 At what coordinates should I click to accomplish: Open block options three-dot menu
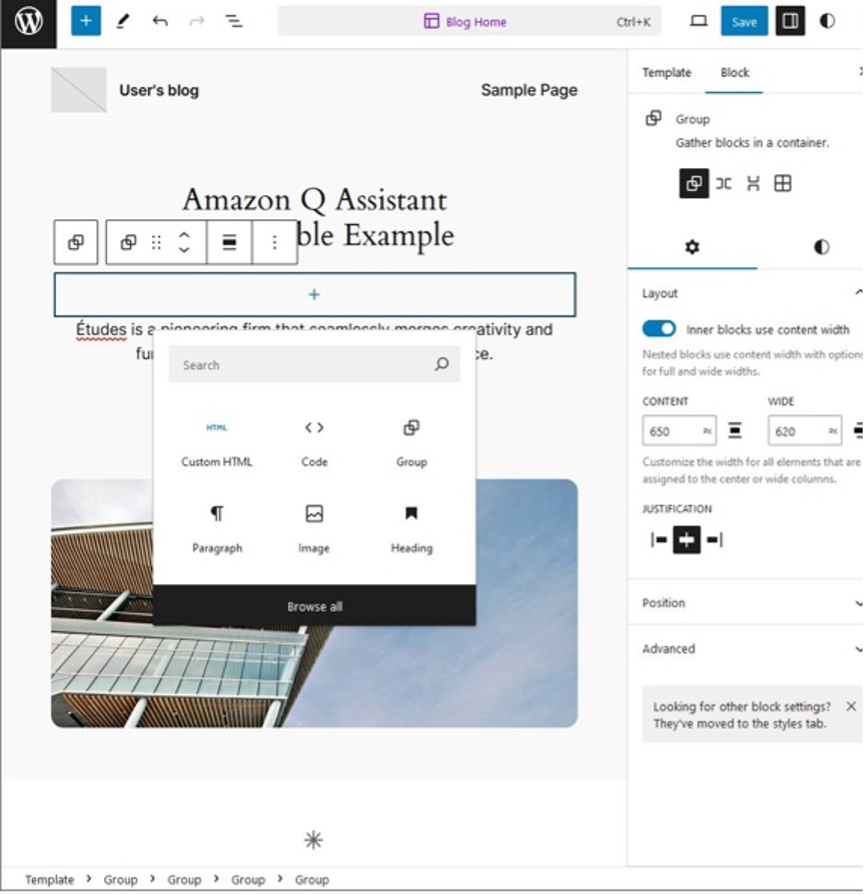(x=275, y=242)
